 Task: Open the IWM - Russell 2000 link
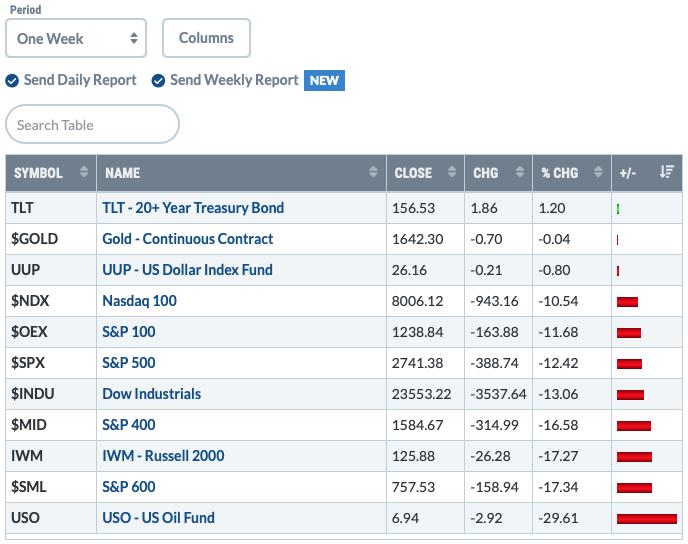pos(163,456)
